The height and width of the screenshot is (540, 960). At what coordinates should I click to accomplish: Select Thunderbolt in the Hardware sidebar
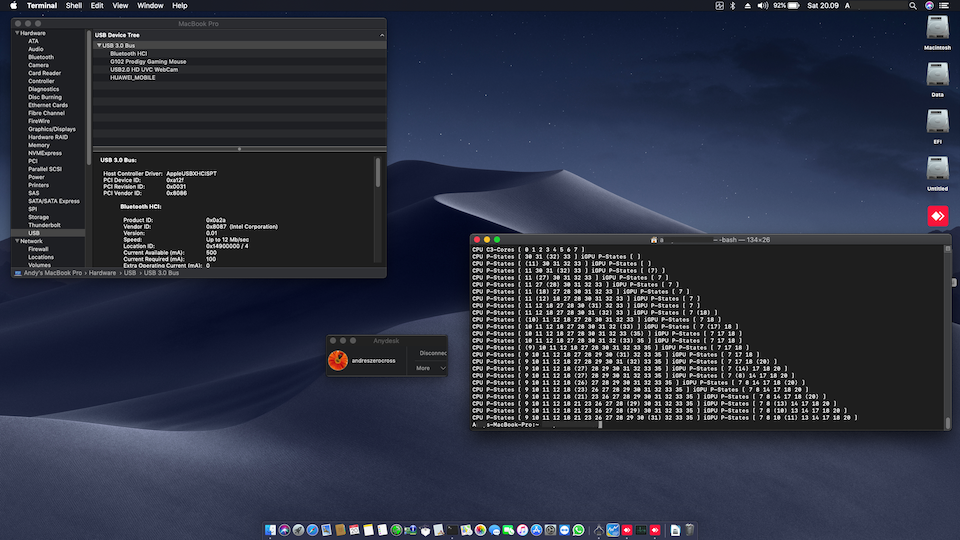point(42,225)
